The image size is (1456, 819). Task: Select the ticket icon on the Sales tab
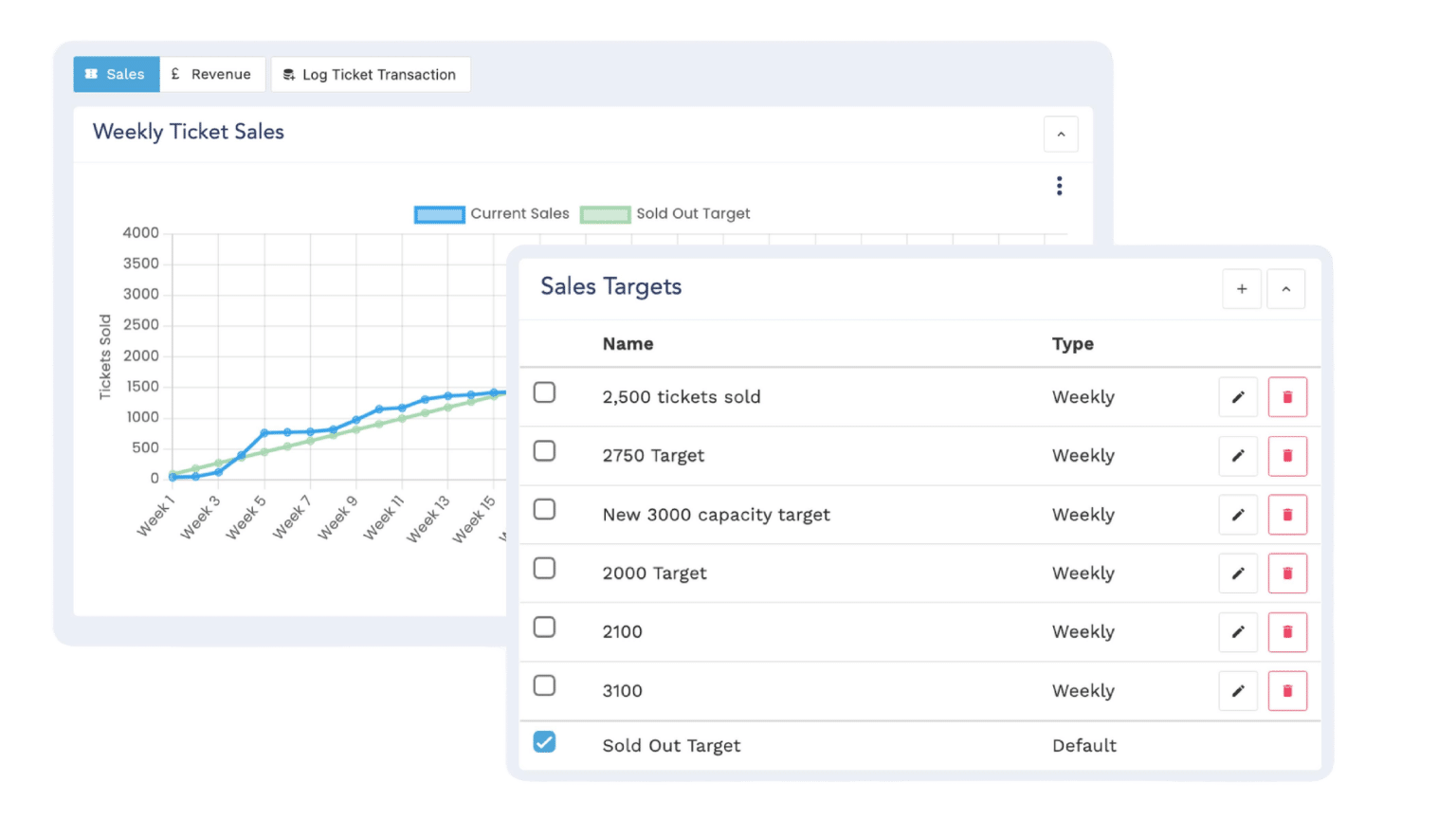tap(91, 74)
